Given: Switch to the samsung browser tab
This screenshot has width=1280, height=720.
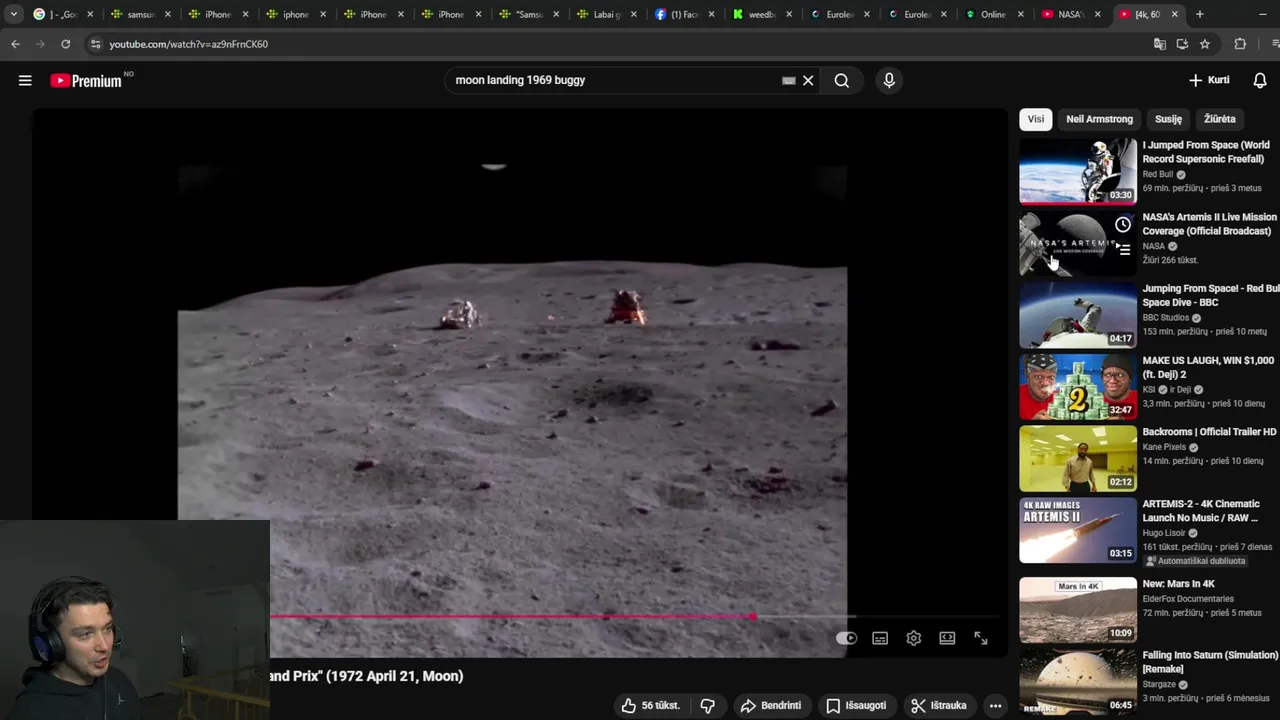Looking at the screenshot, I should tap(140, 14).
